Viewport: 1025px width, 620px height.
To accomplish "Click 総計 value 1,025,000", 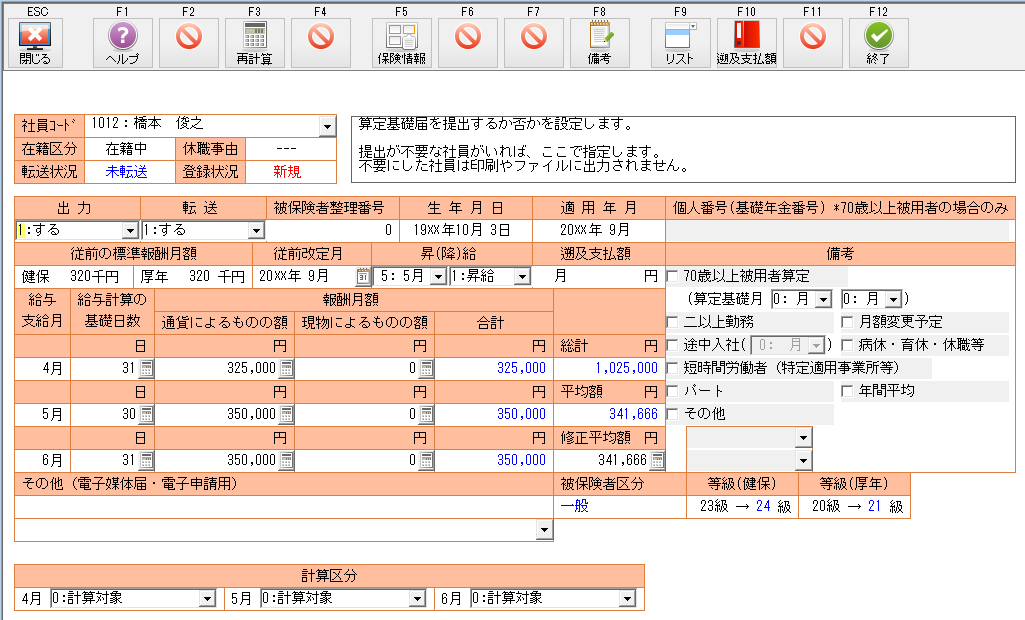I will [x=626, y=368].
